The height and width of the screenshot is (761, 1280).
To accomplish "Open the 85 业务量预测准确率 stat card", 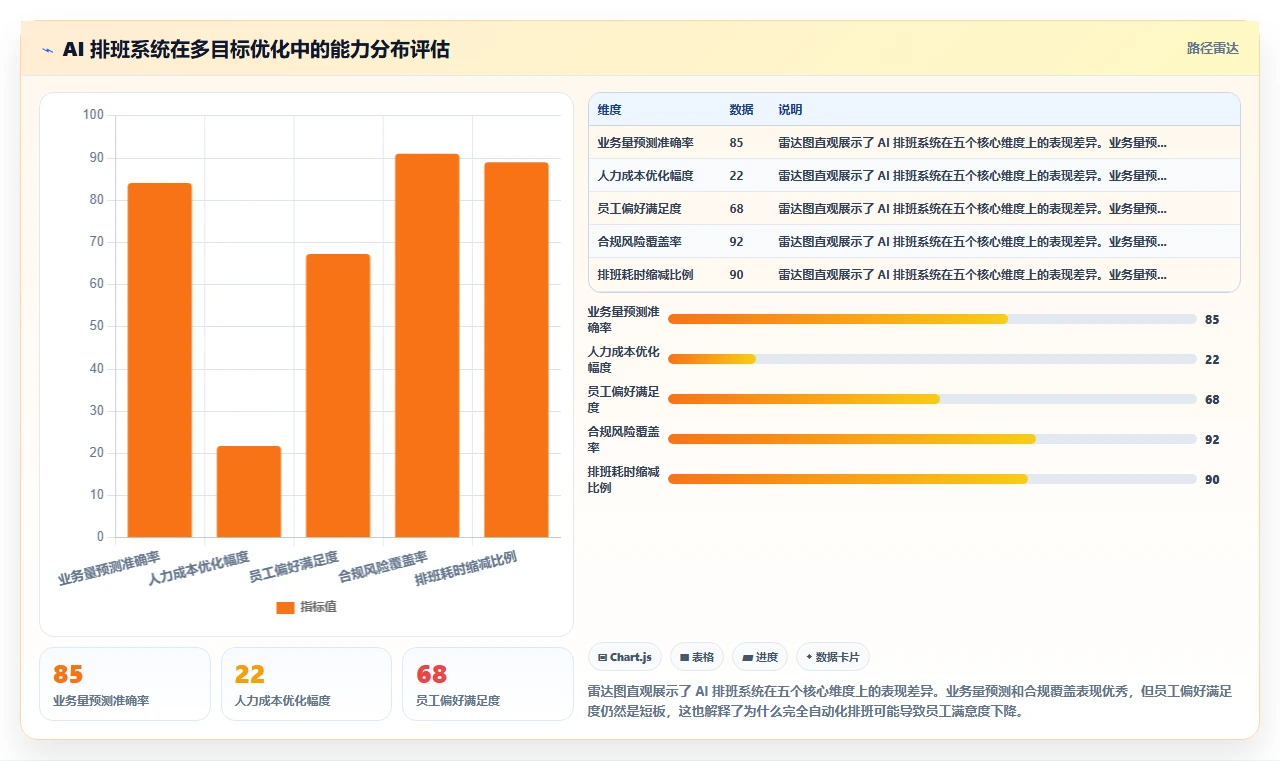I will (125, 684).
